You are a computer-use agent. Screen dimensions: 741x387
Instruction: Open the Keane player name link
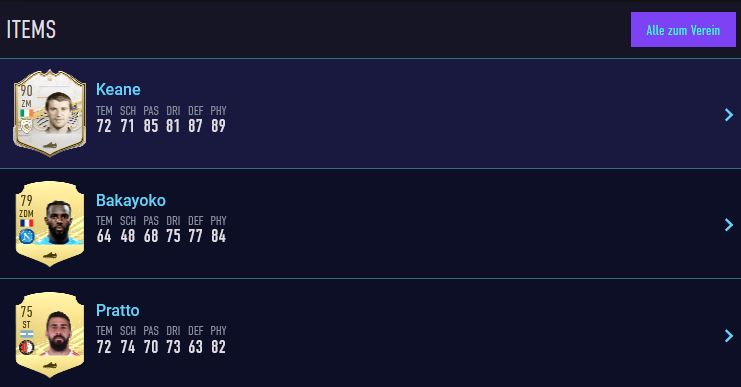(x=118, y=89)
